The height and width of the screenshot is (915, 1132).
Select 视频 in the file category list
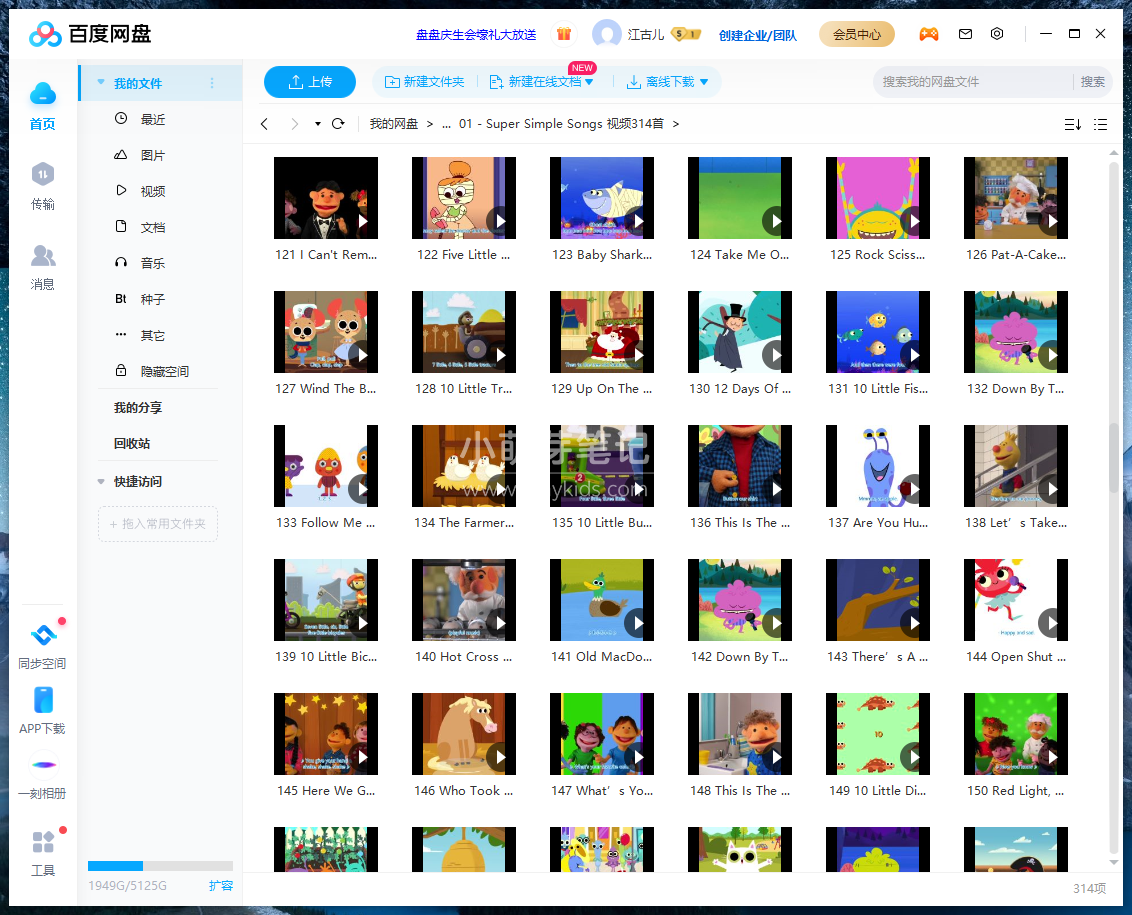152,191
